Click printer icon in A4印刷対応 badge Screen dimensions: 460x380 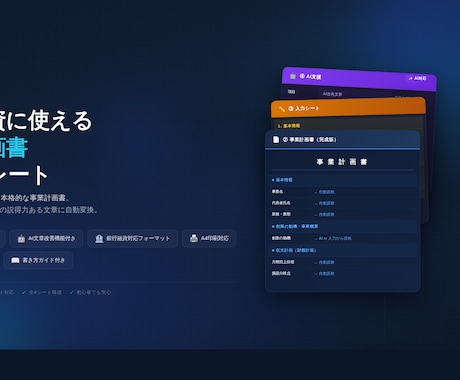[194, 238]
